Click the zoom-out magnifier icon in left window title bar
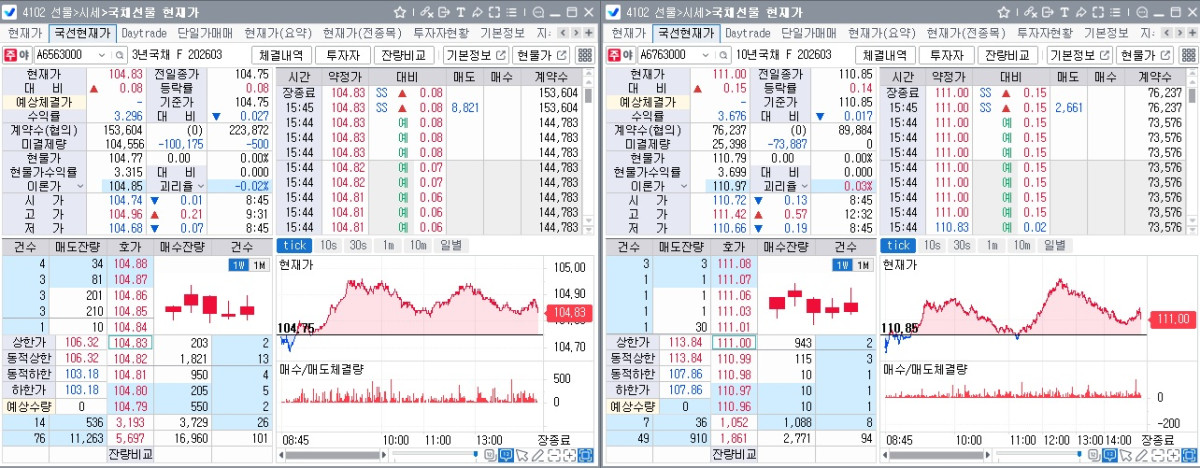Image resolution: width=1200 pixels, height=468 pixels. point(538,13)
